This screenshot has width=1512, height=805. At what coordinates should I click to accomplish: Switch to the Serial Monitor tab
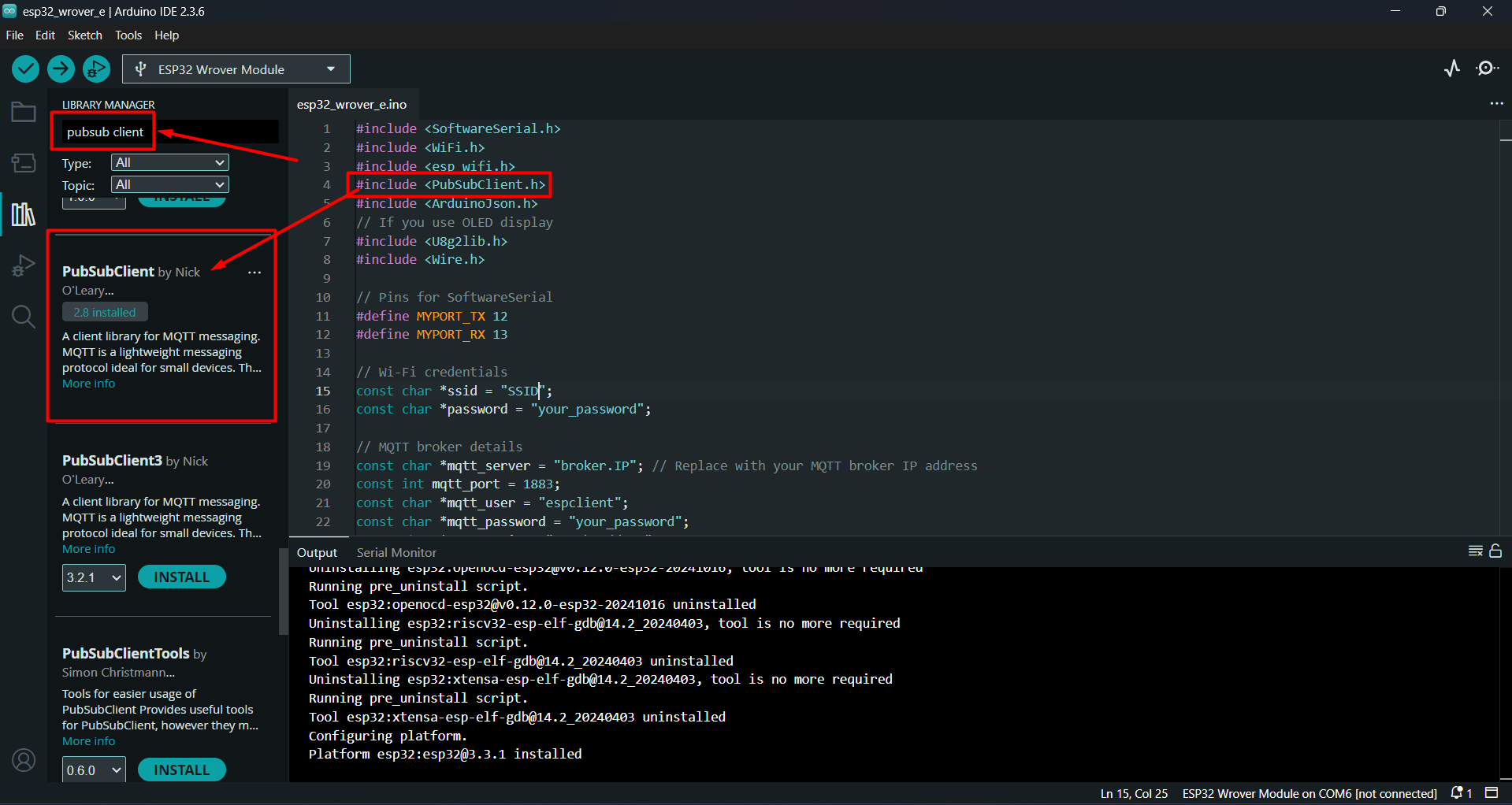[396, 553]
